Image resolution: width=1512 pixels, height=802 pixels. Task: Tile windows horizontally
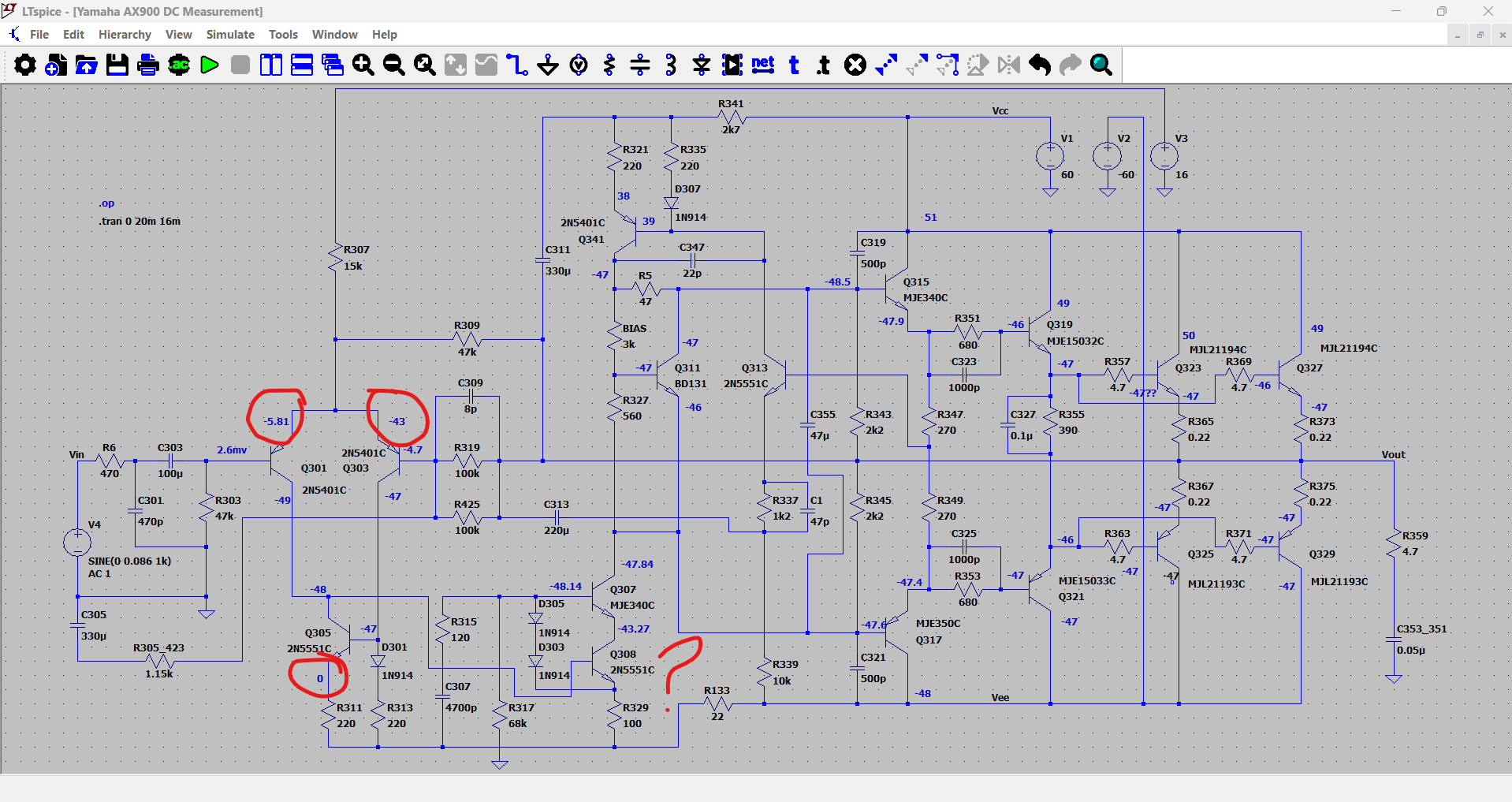click(302, 65)
